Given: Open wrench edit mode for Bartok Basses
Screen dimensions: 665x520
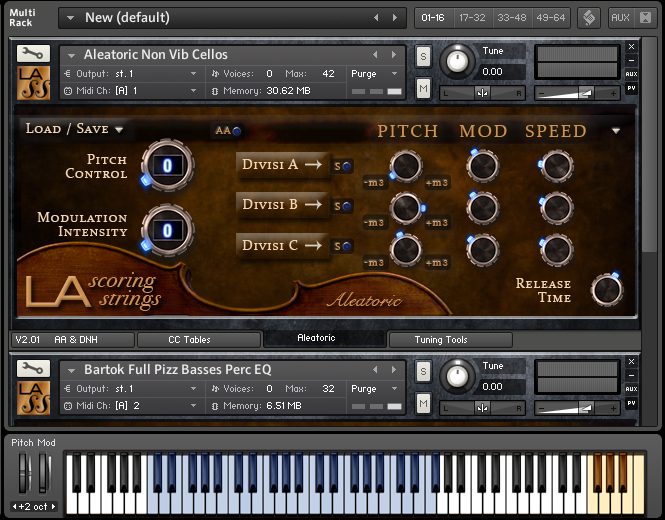Looking at the screenshot, I should click(x=33, y=369).
